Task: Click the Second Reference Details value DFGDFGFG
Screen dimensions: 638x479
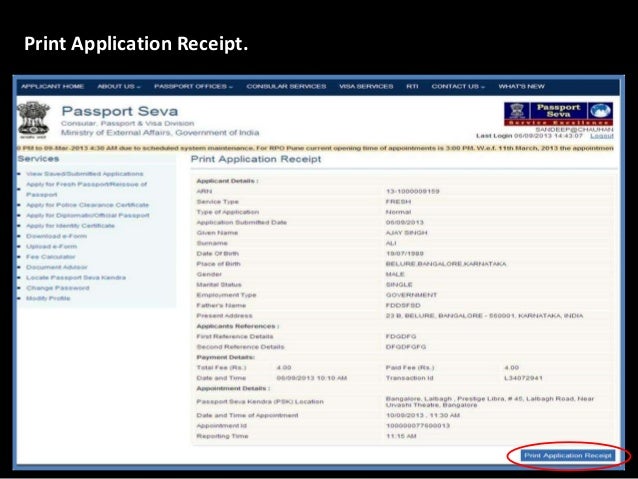Action: (x=406, y=347)
